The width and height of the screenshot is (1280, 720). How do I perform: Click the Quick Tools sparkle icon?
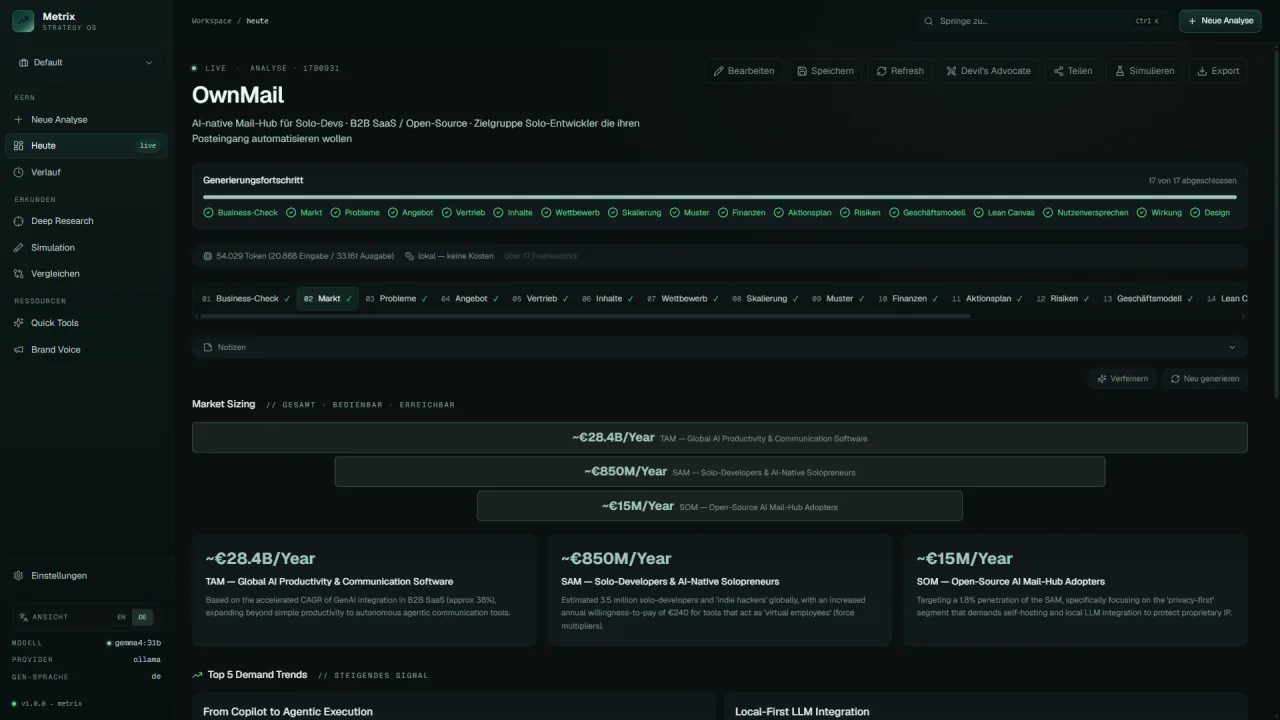19,323
